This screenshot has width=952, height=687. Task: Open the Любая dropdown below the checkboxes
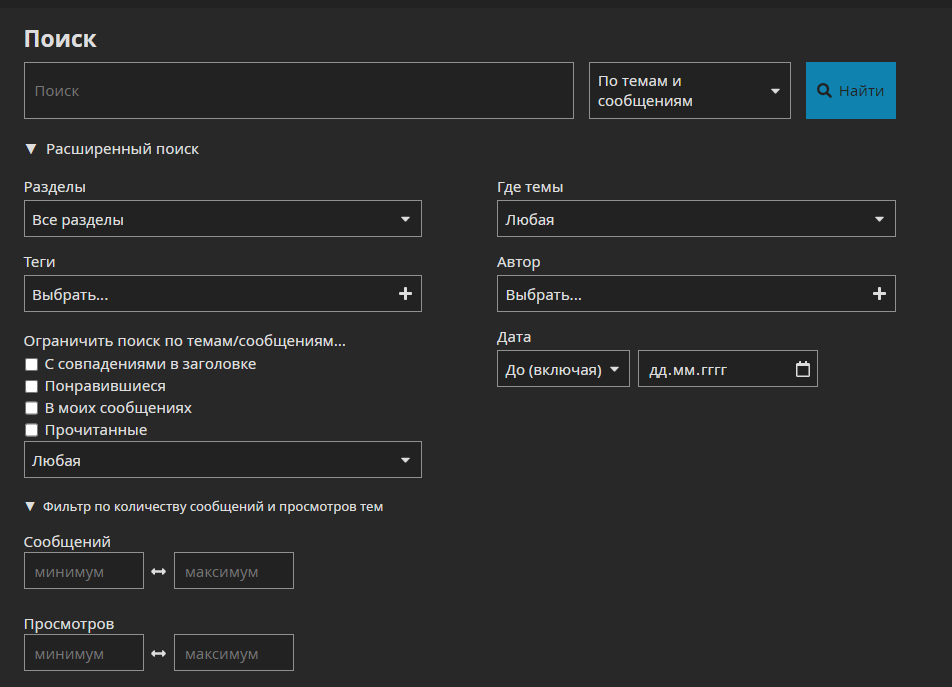(x=222, y=460)
